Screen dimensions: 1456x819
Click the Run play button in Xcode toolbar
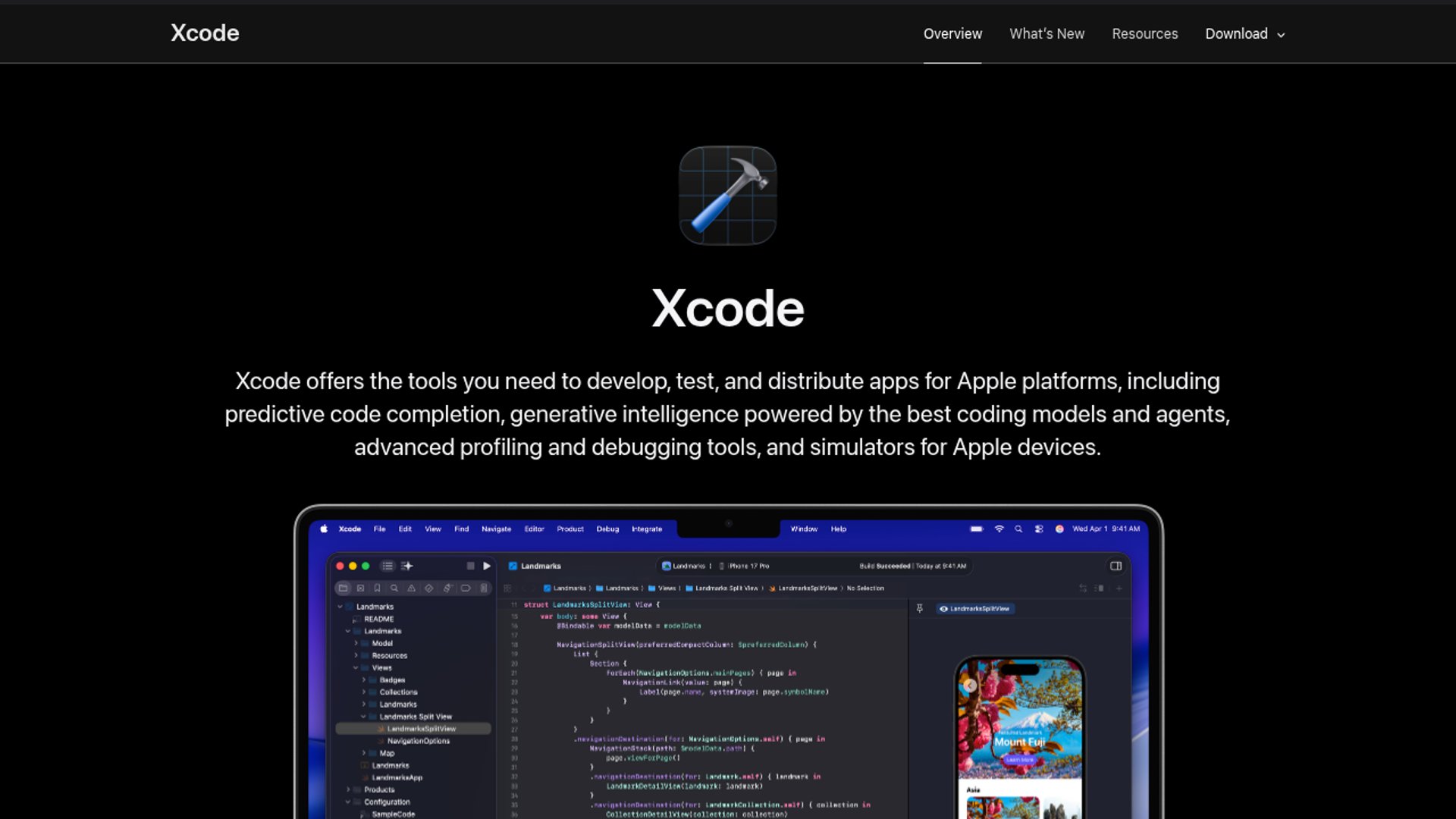coord(487,566)
